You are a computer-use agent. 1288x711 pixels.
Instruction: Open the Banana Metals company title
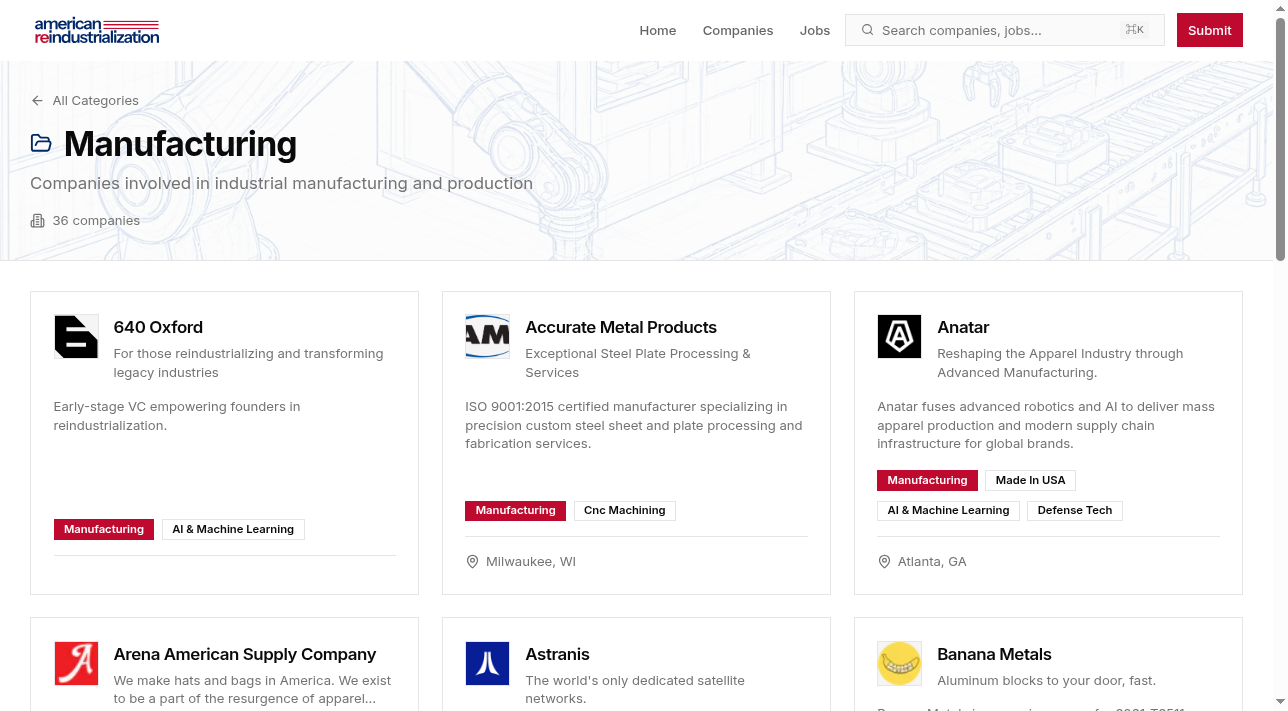click(994, 654)
